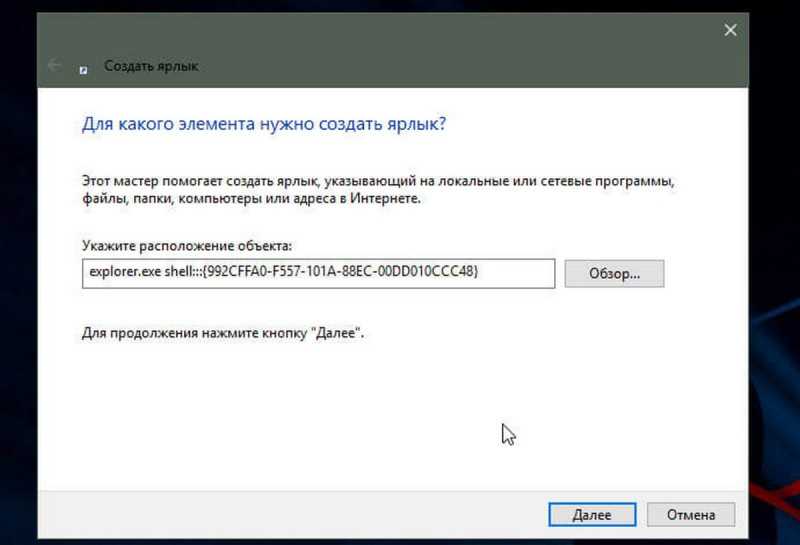The image size is (800, 545).
Task: Cancel the wizard with the Отмена button
Action: (x=691, y=514)
